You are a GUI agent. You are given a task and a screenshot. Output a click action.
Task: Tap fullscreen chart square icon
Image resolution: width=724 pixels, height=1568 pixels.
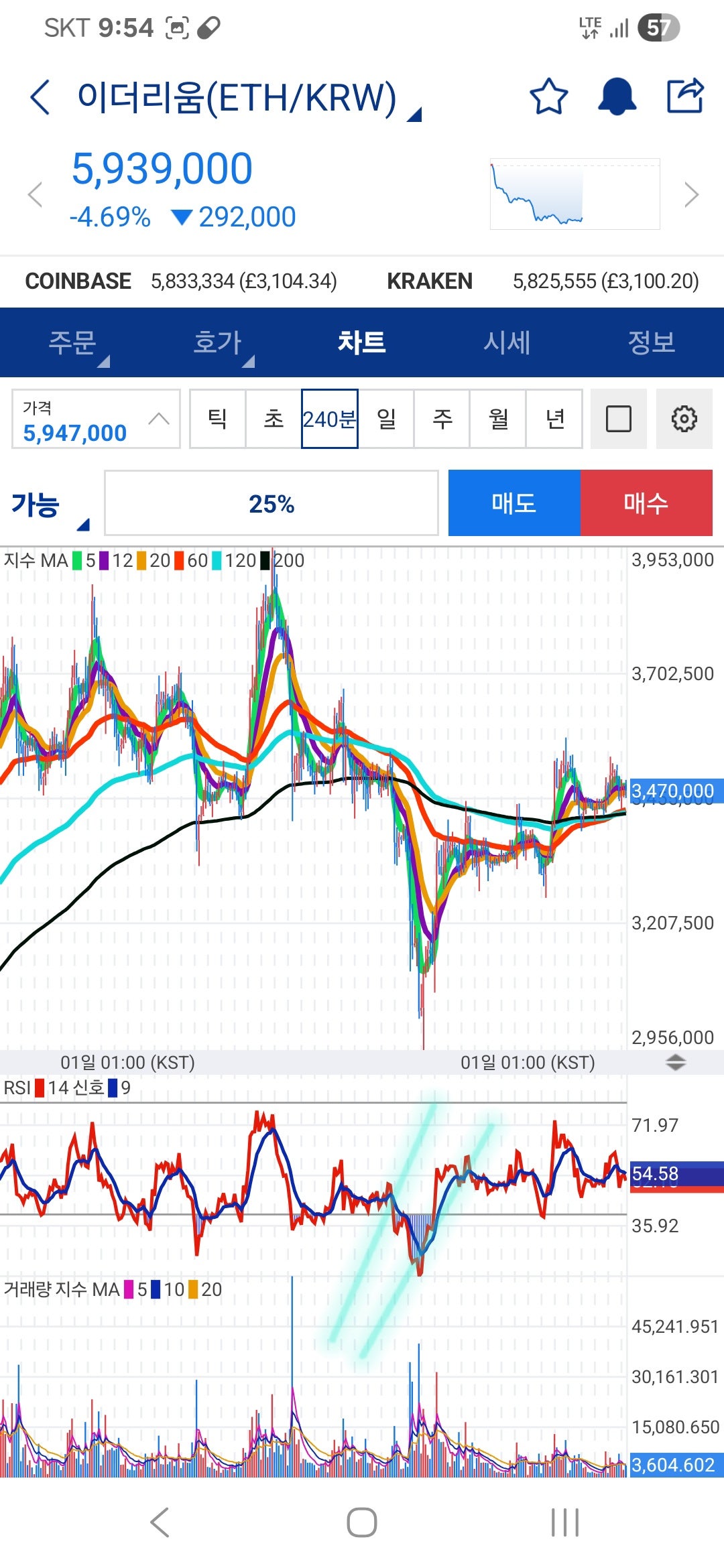(x=618, y=419)
